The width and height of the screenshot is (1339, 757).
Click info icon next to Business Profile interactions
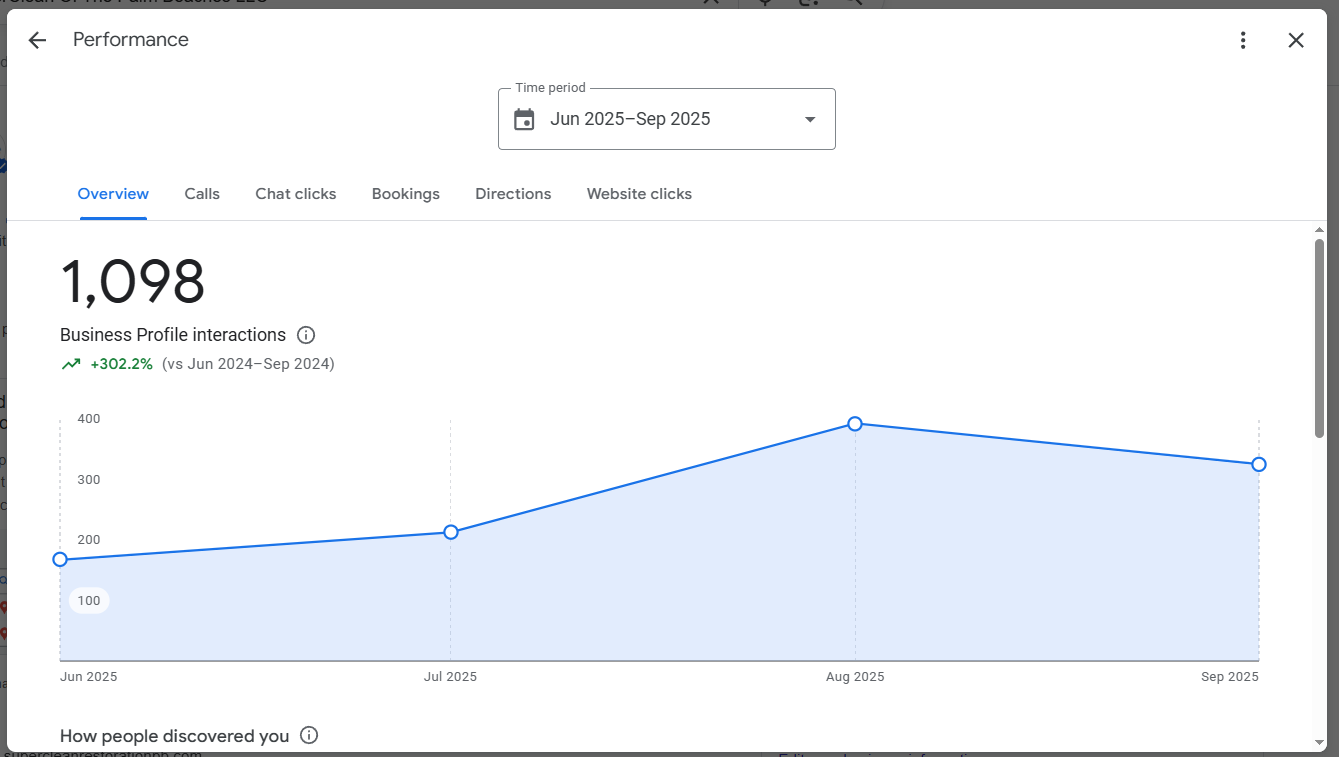[x=307, y=335]
